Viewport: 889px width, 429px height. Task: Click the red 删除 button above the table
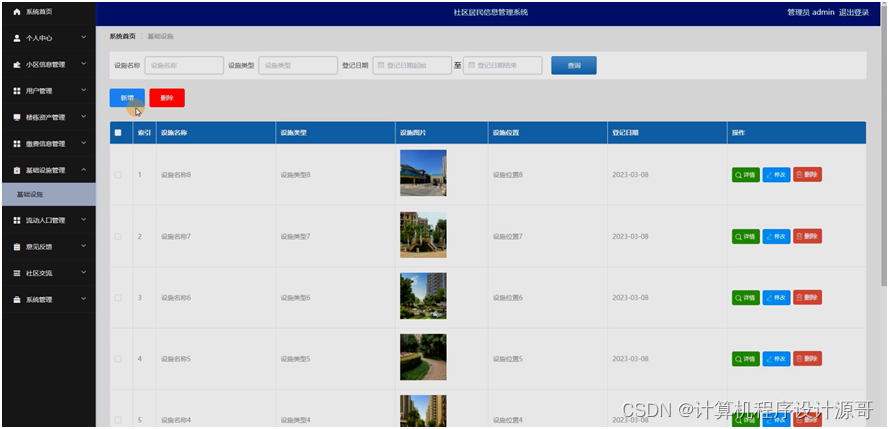tap(167, 98)
